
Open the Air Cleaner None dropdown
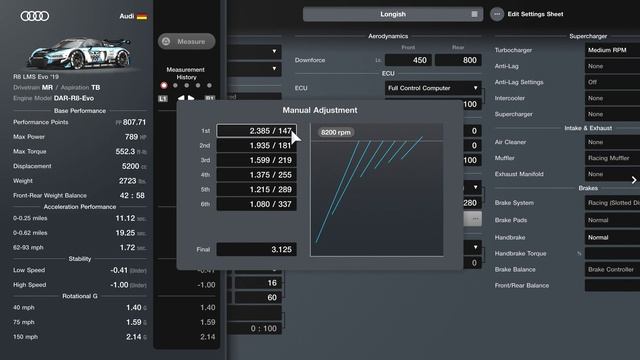[612, 142]
